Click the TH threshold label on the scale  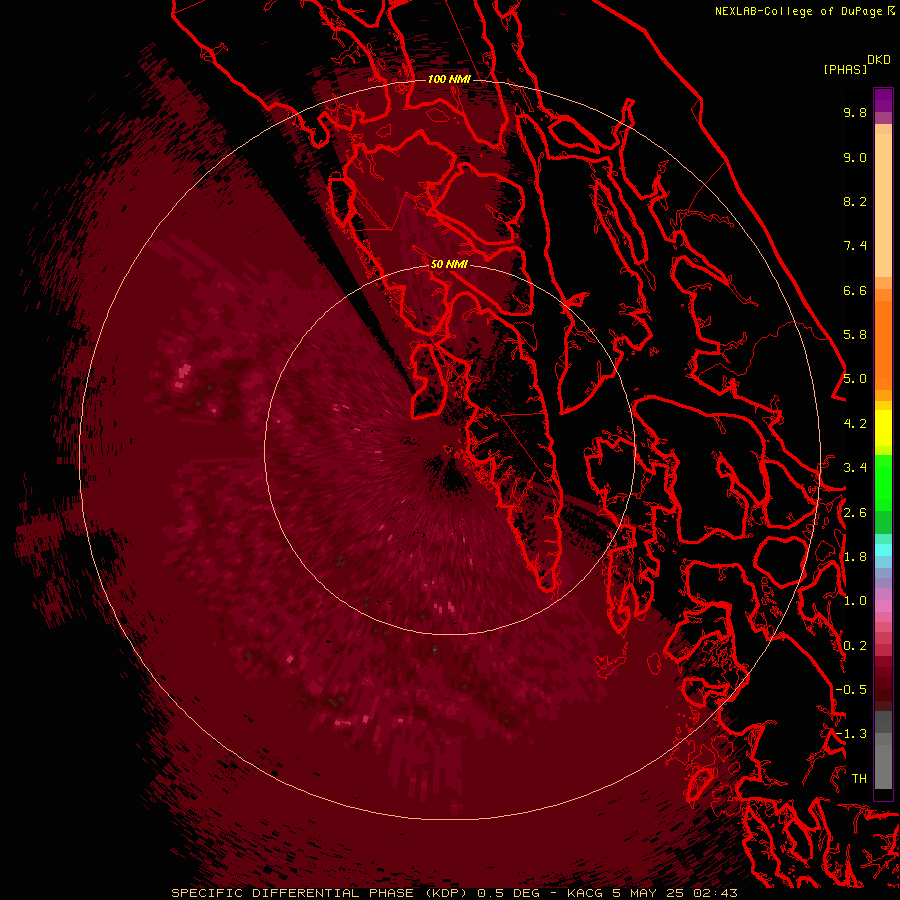coord(859,779)
